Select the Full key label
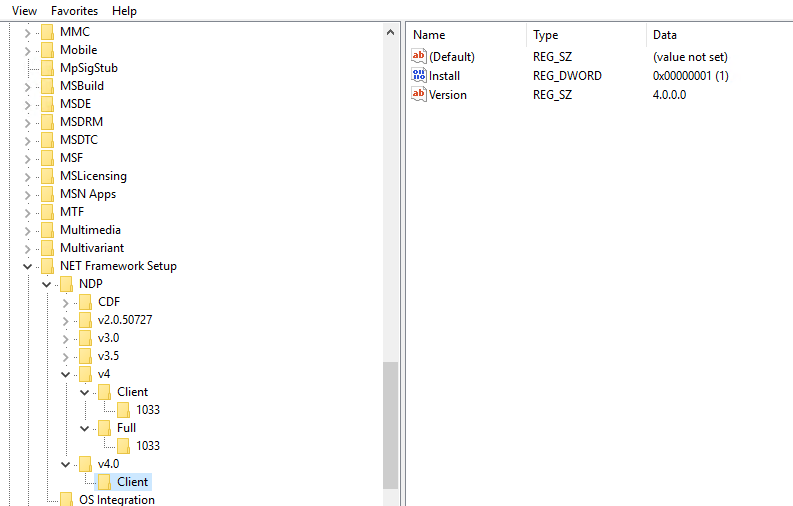 point(126,428)
